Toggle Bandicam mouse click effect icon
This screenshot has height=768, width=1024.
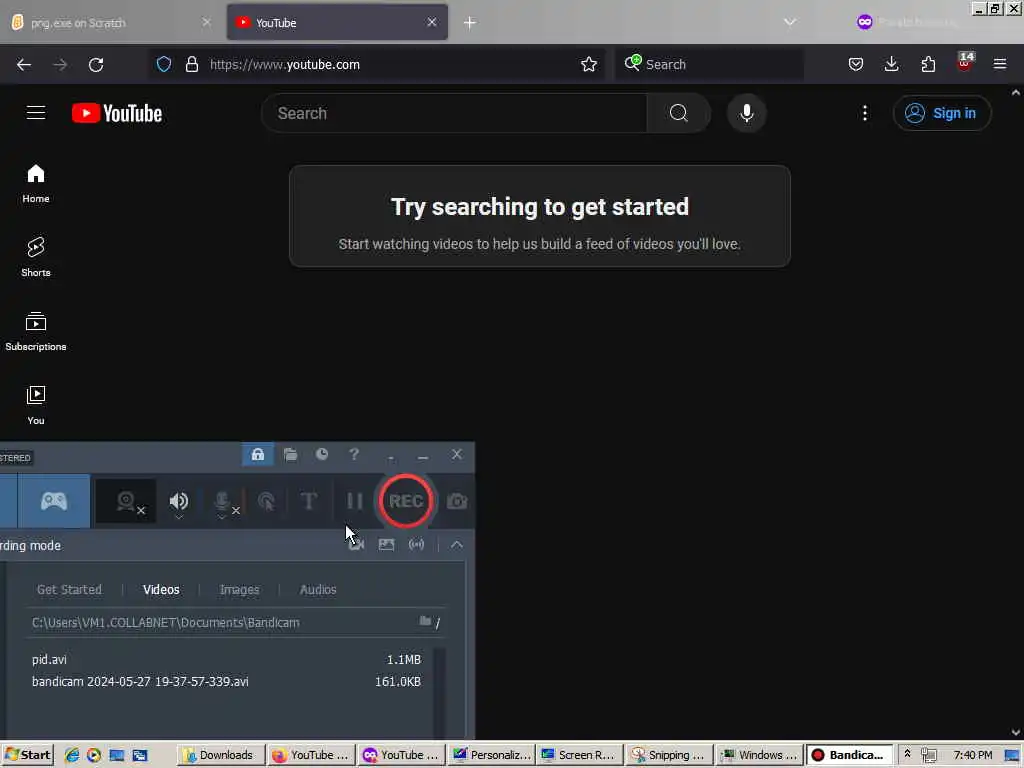coord(266,501)
